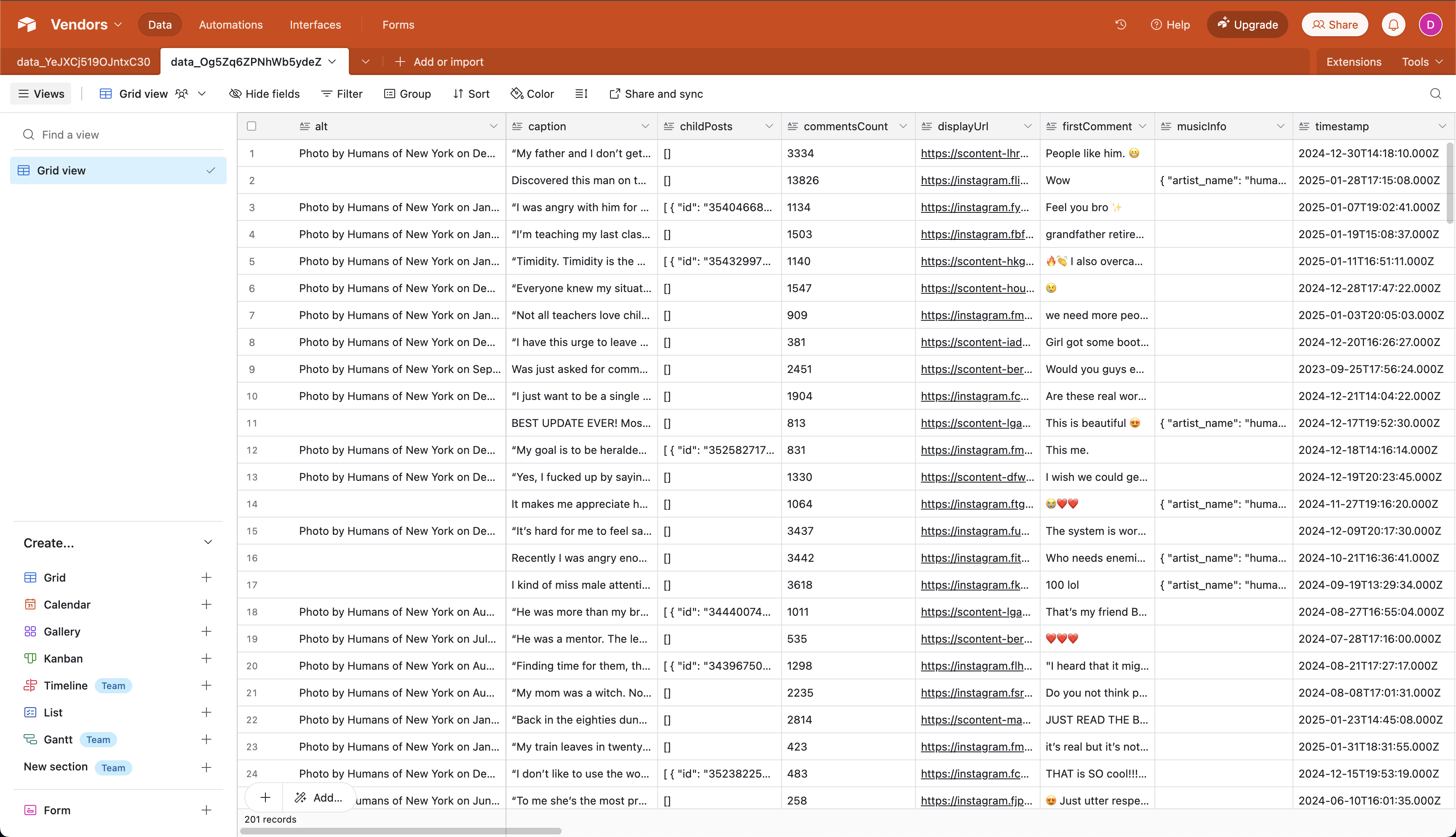Open the Filter settings
Screen dimensions: 1456x837
pyautogui.click(x=341, y=93)
